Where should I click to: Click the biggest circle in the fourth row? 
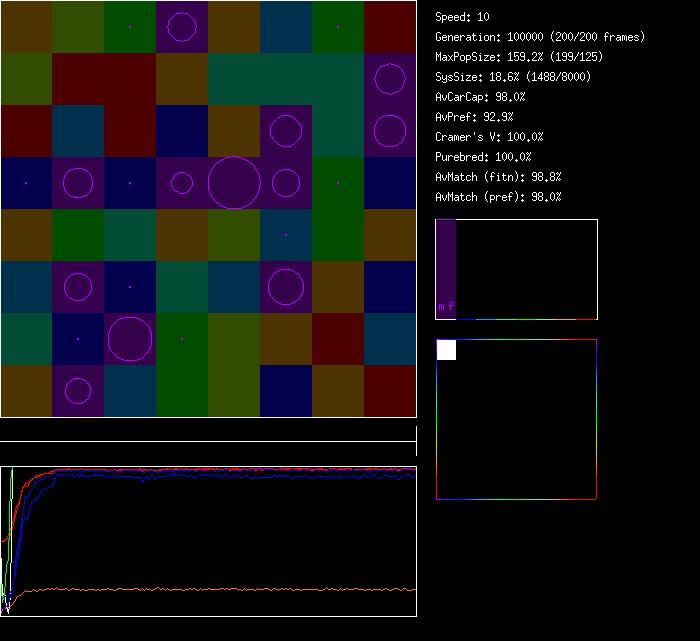pyautogui.click(x=234, y=183)
